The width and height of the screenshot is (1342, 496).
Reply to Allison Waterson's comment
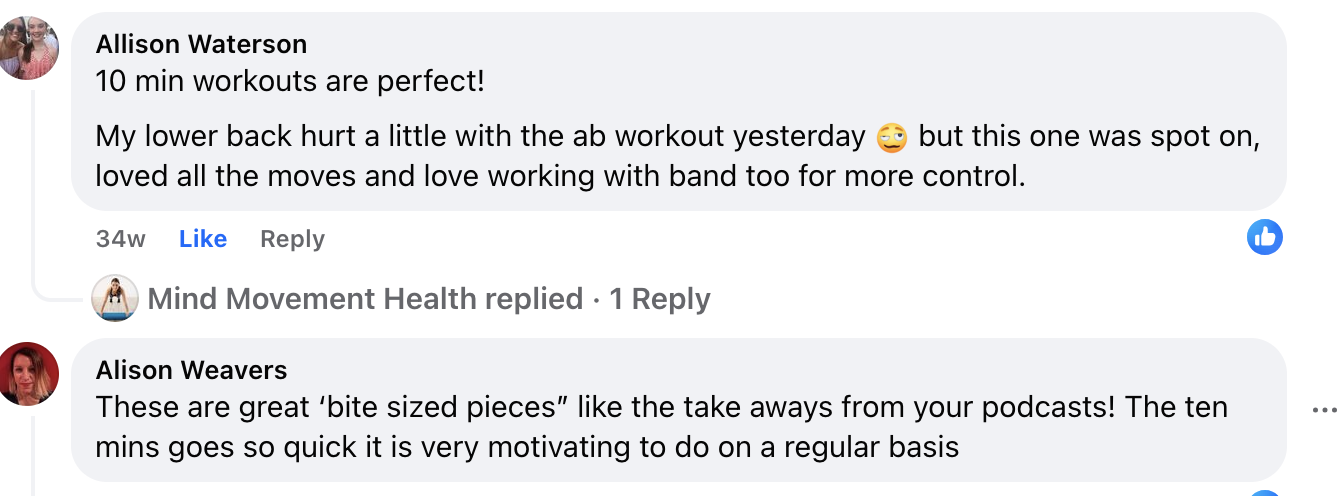(292, 239)
